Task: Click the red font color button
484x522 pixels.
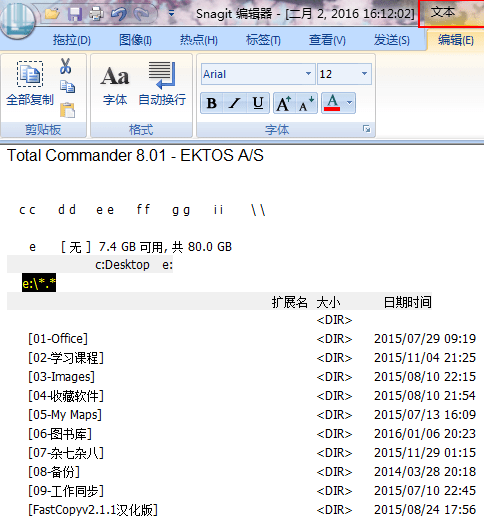Action: click(333, 103)
